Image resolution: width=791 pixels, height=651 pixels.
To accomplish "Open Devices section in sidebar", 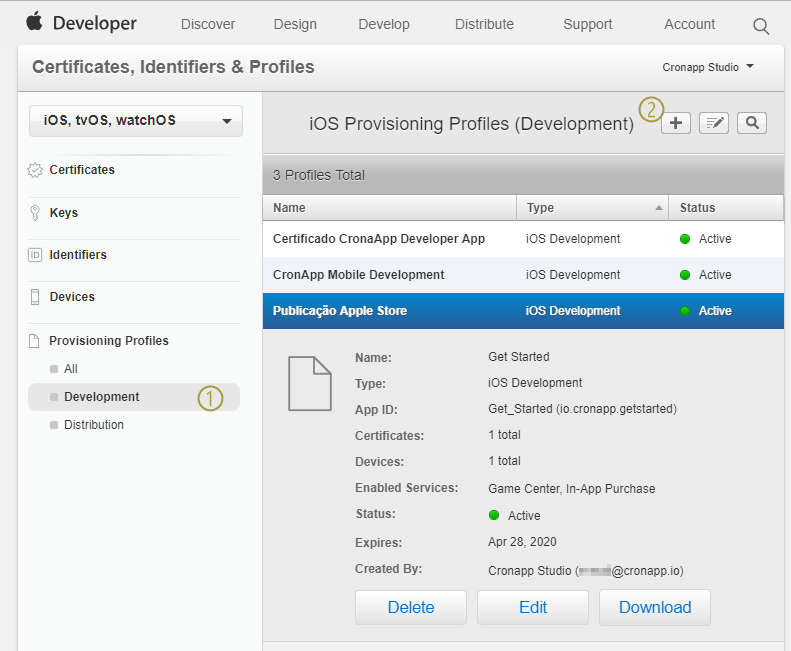I will click(72, 297).
